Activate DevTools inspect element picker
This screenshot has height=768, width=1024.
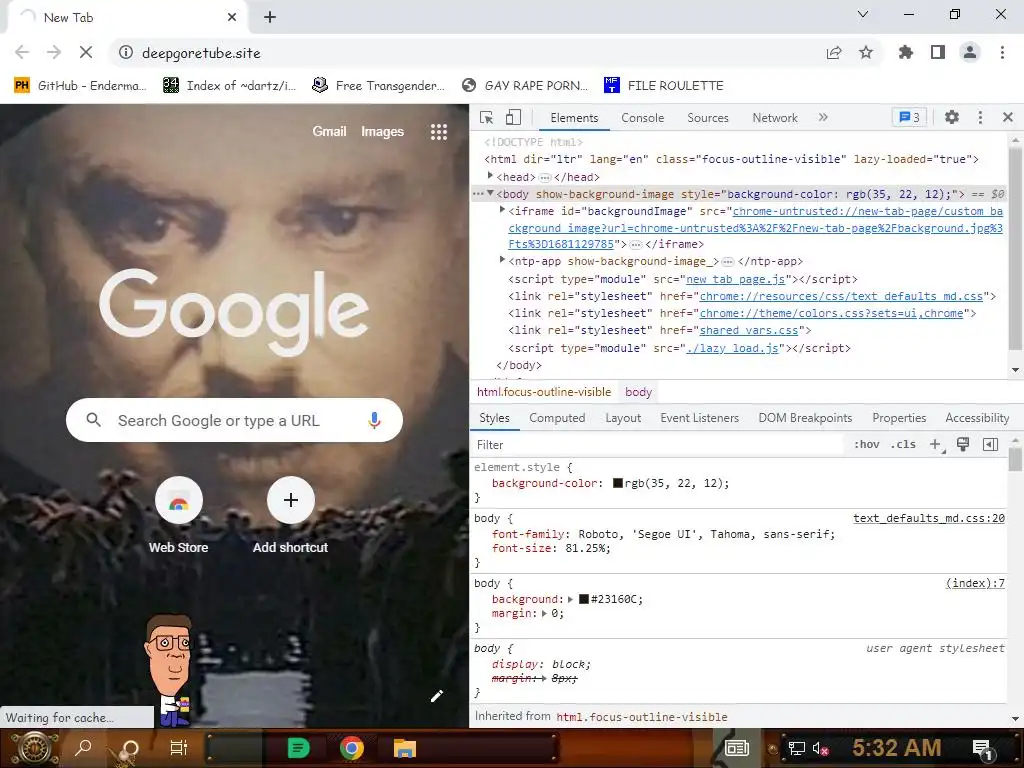tap(487, 118)
